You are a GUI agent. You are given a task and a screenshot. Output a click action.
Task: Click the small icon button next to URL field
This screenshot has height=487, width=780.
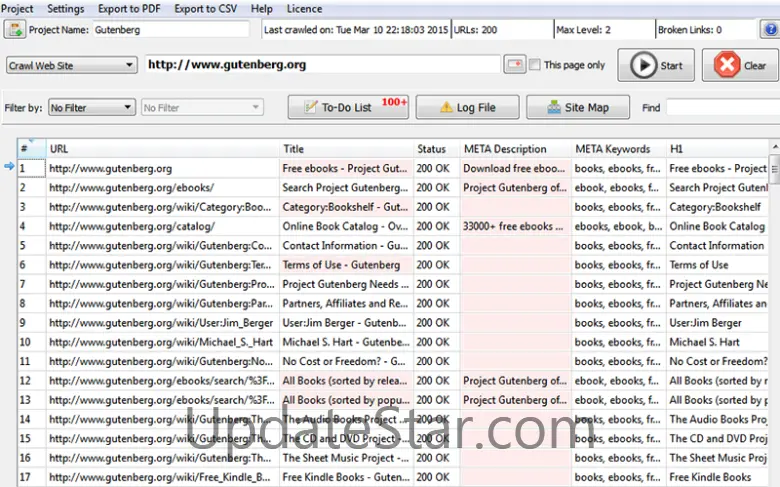click(x=515, y=65)
